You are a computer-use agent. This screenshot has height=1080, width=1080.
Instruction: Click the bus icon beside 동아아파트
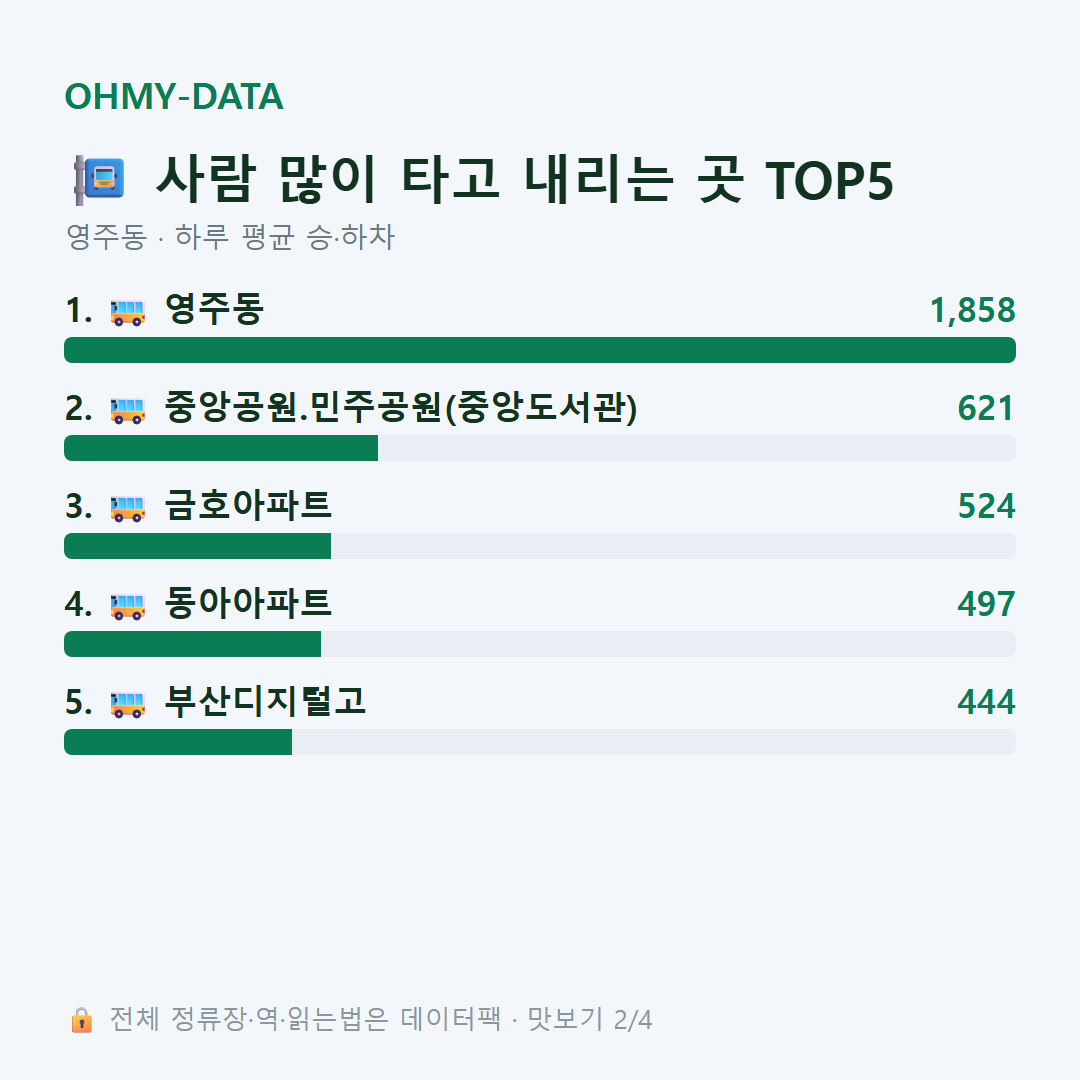click(128, 605)
